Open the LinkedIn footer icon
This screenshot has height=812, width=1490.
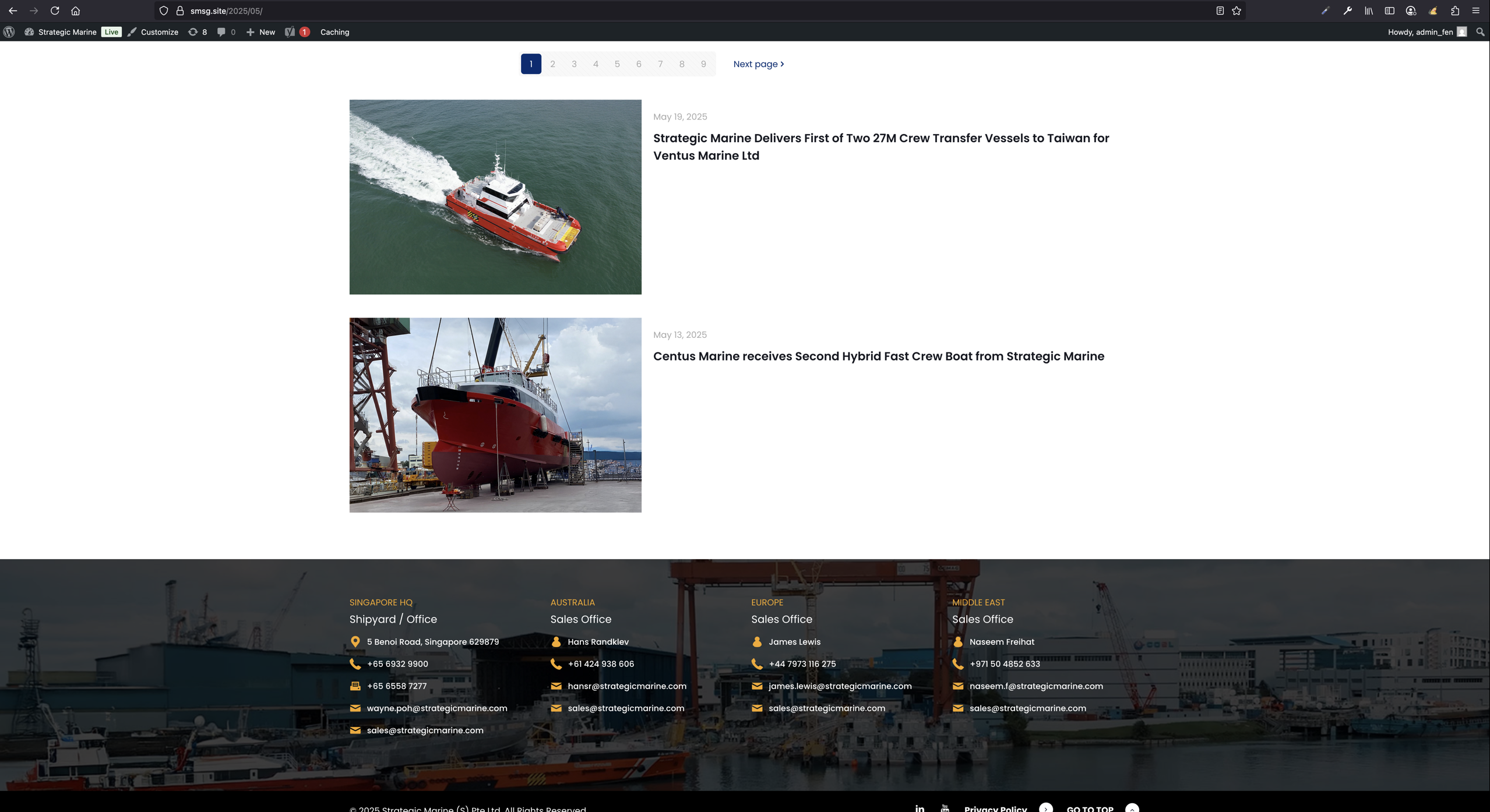click(x=920, y=808)
